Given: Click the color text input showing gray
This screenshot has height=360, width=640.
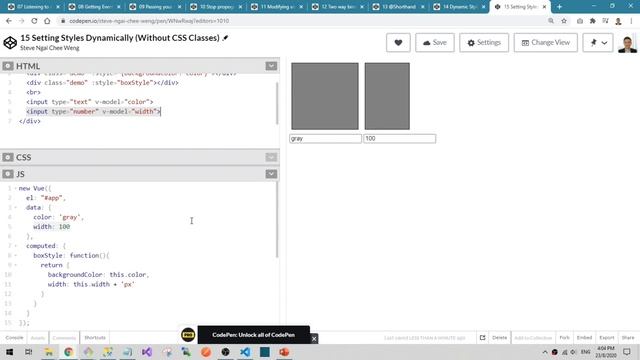Looking at the screenshot, I should click(x=325, y=139).
